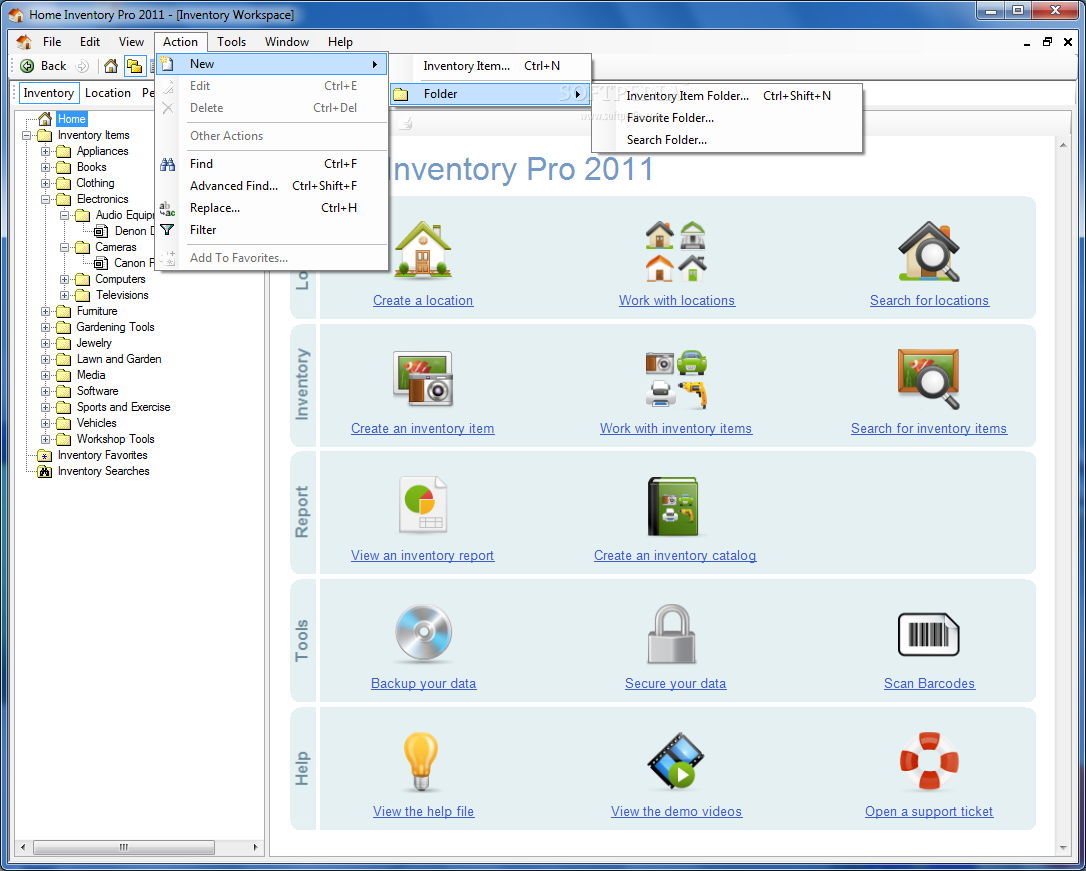This screenshot has height=871, width=1086.
Task: Open the Open a support ticket link
Action: click(x=929, y=811)
